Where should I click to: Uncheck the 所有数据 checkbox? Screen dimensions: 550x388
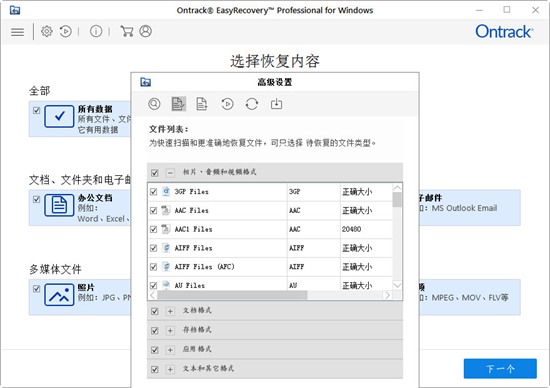click(x=36, y=111)
